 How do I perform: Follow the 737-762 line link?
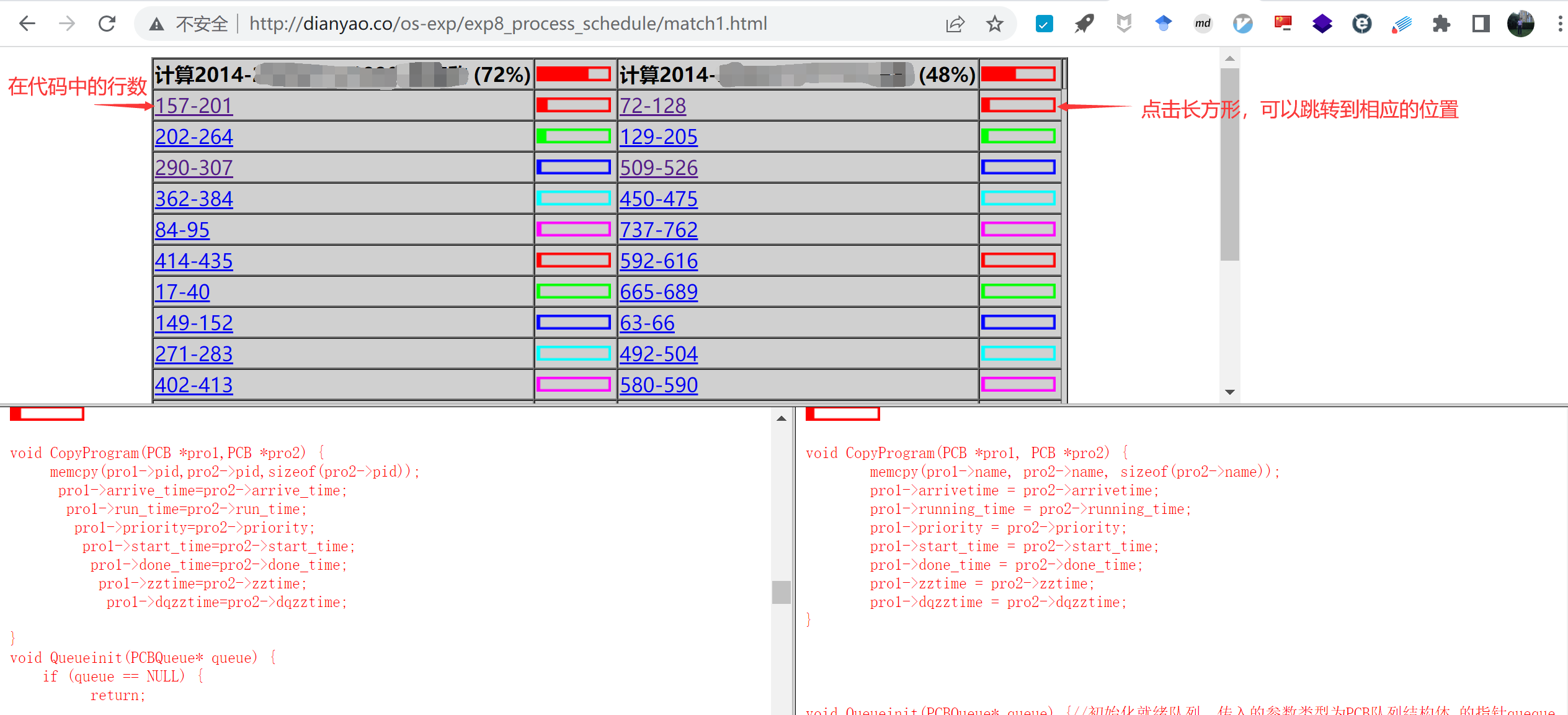pyautogui.click(x=659, y=230)
